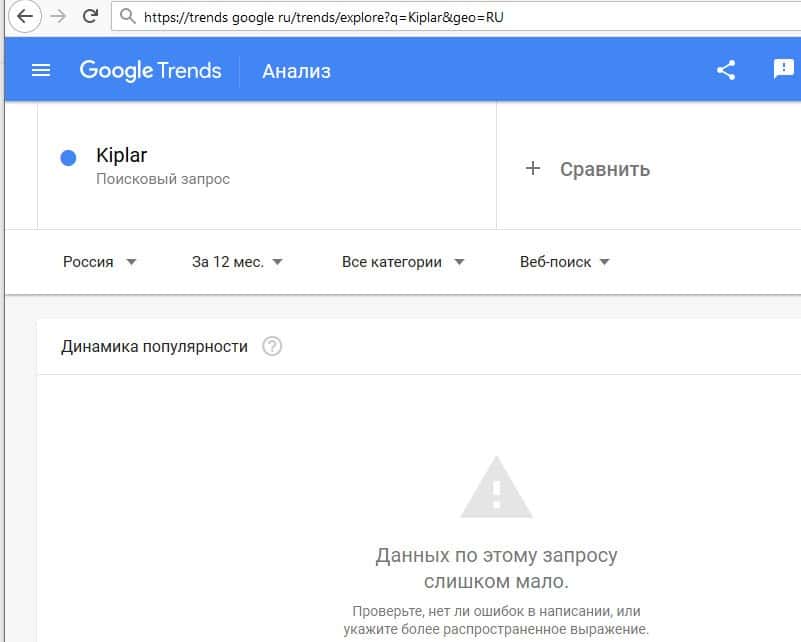Screen dimensions: 801x642
Task: Select the Анализ header item
Action: [x=296, y=71]
